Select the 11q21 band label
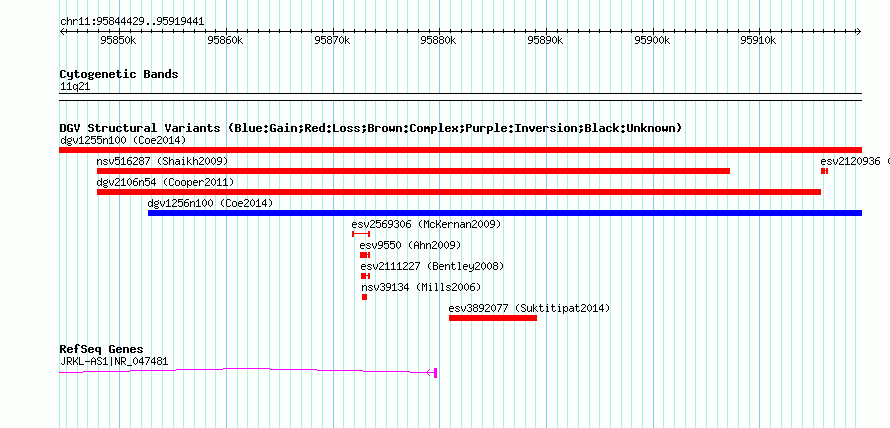 pos(75,87)
